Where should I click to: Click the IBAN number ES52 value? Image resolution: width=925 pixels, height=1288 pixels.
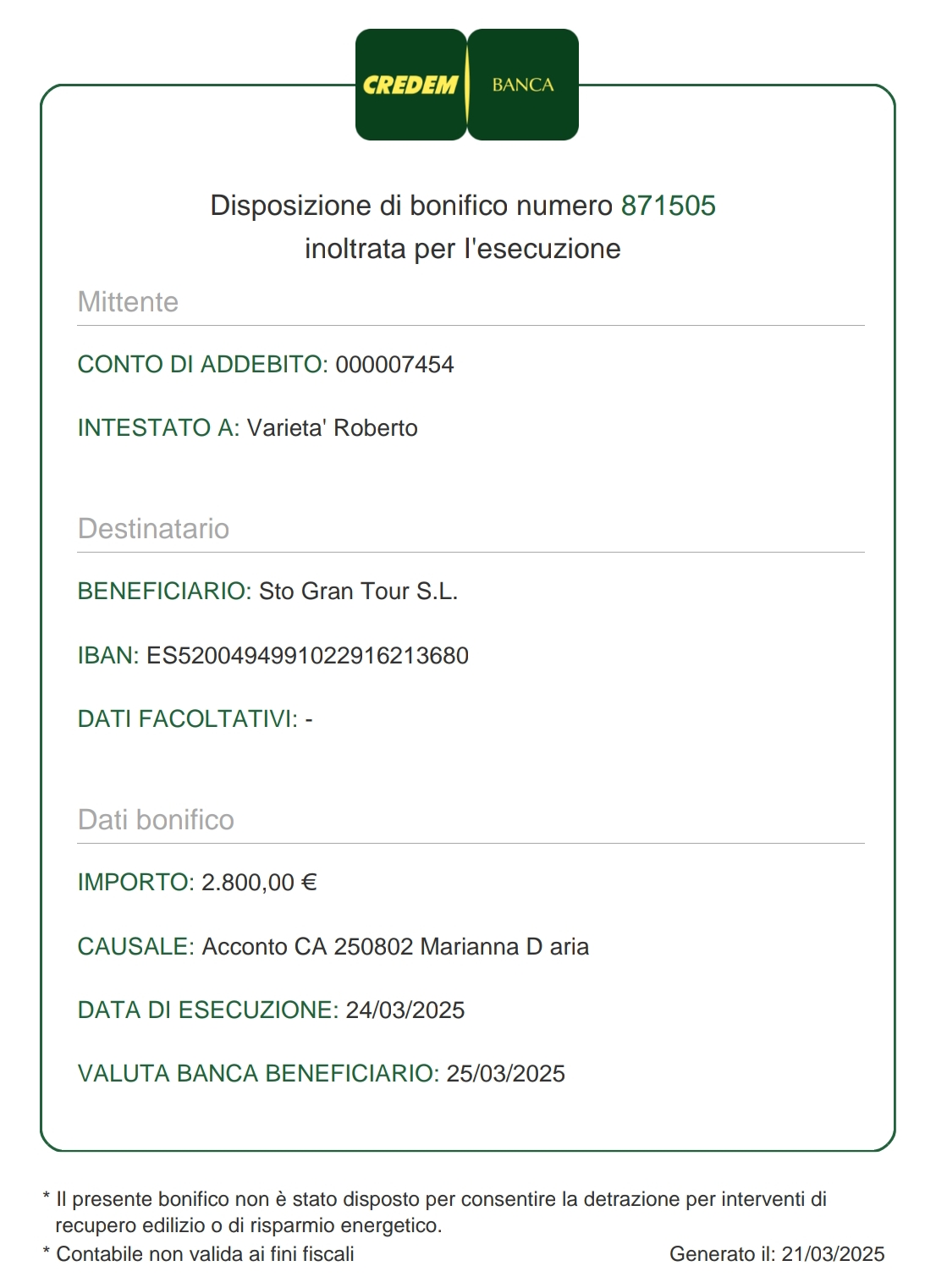click(307, 656)
